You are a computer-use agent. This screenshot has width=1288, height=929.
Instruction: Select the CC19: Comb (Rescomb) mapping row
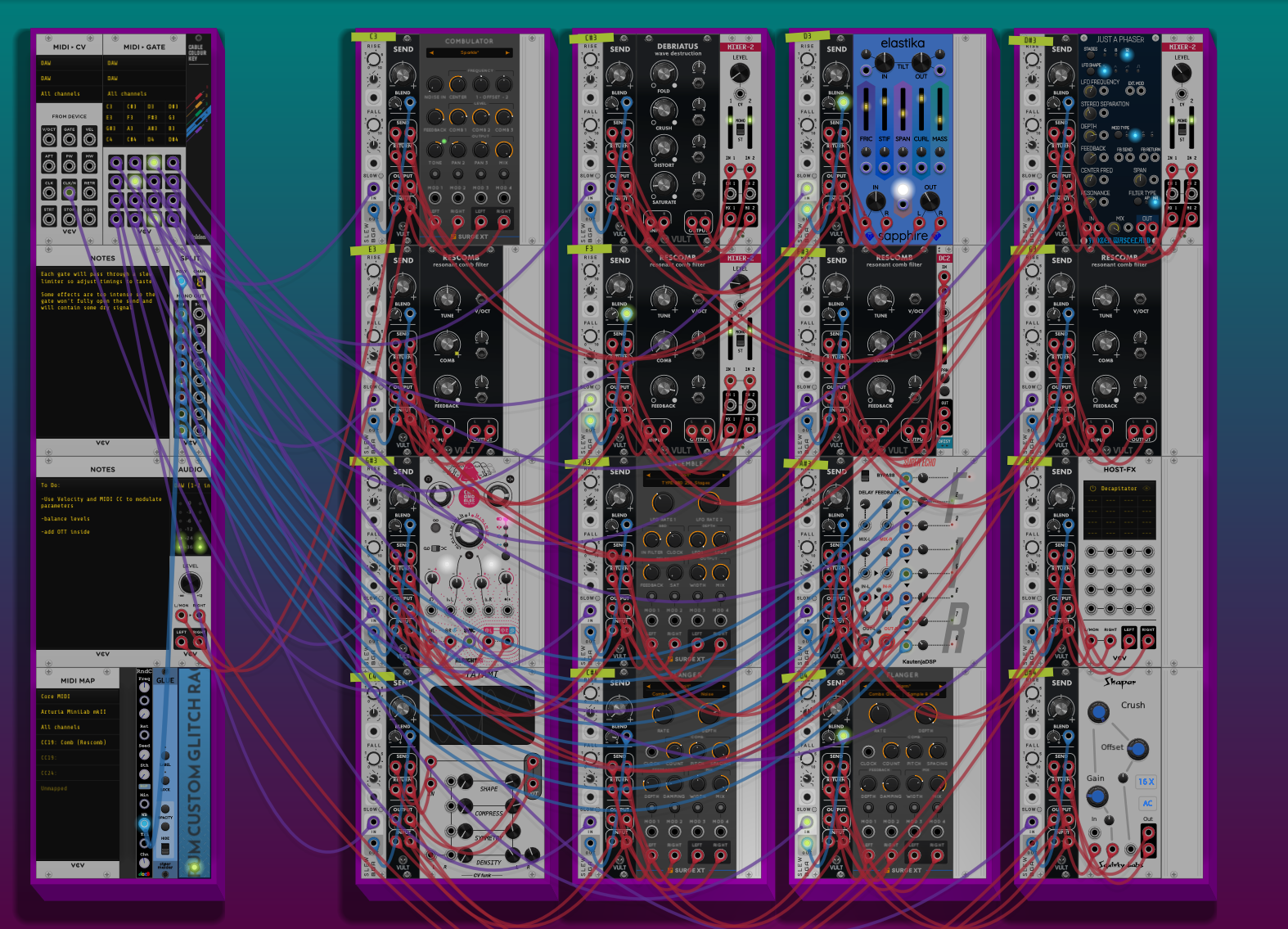pyautogui.click(x=78, y=742)
